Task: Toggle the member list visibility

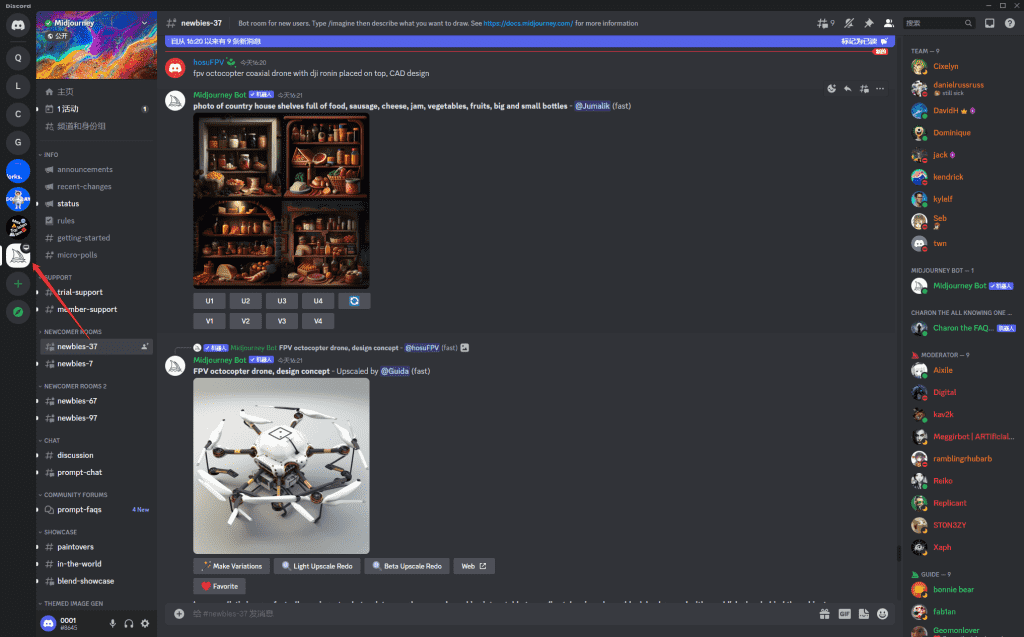Action: point(888,22)
